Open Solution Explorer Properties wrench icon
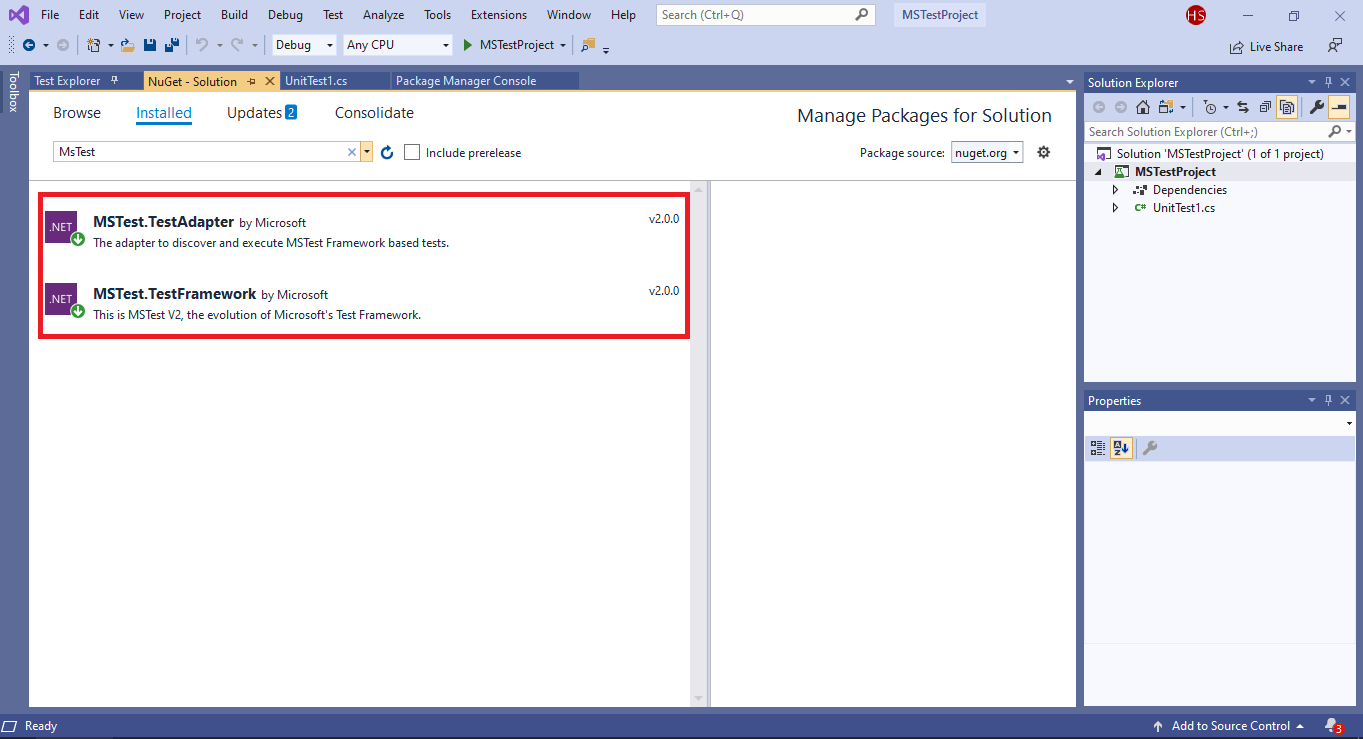Viewport: 1363px width, 739px height. coord(1317,107)
